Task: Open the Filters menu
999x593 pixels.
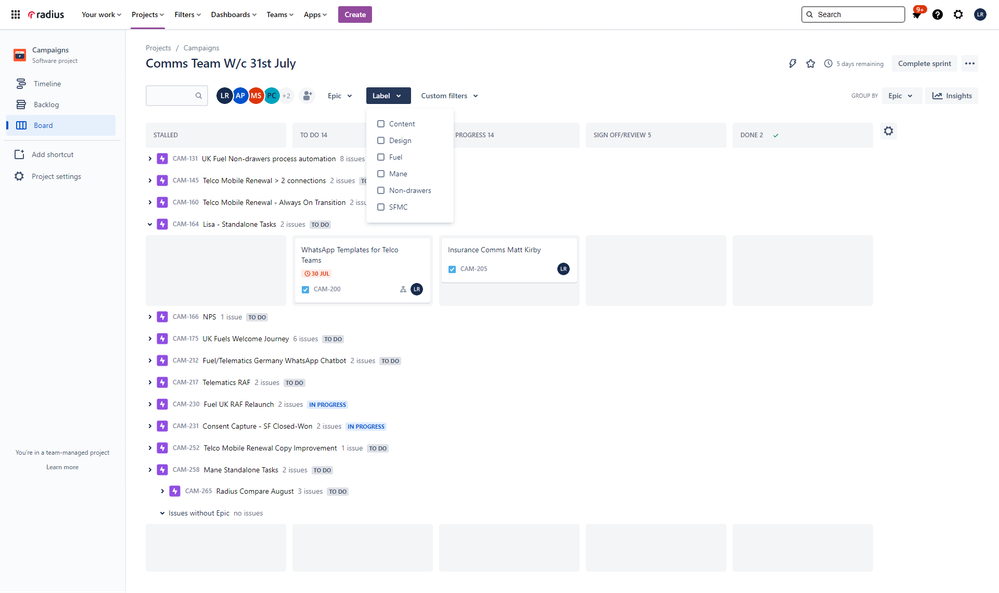Action: (187, 14)
